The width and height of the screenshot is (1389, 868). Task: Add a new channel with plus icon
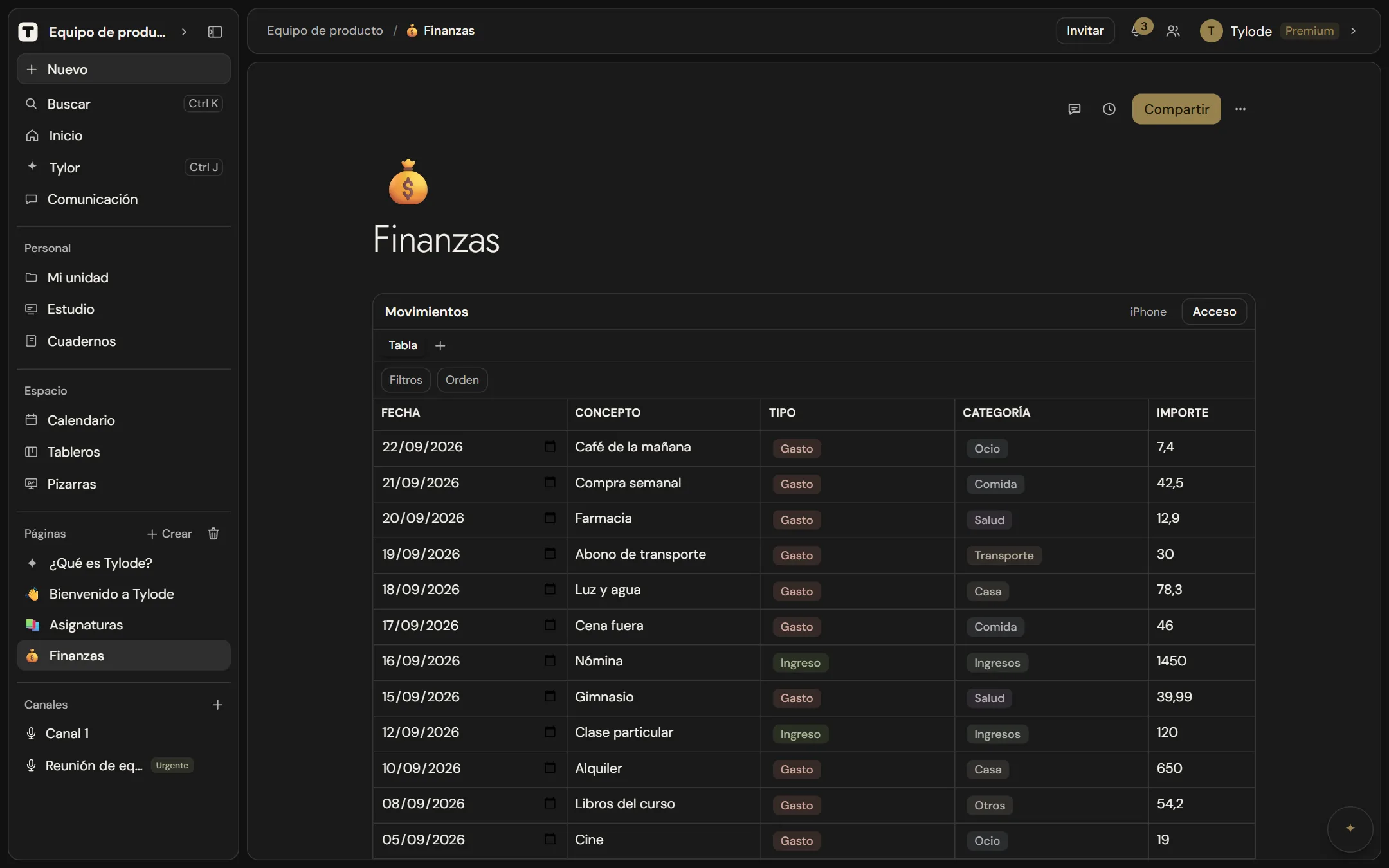coord(218,705)
